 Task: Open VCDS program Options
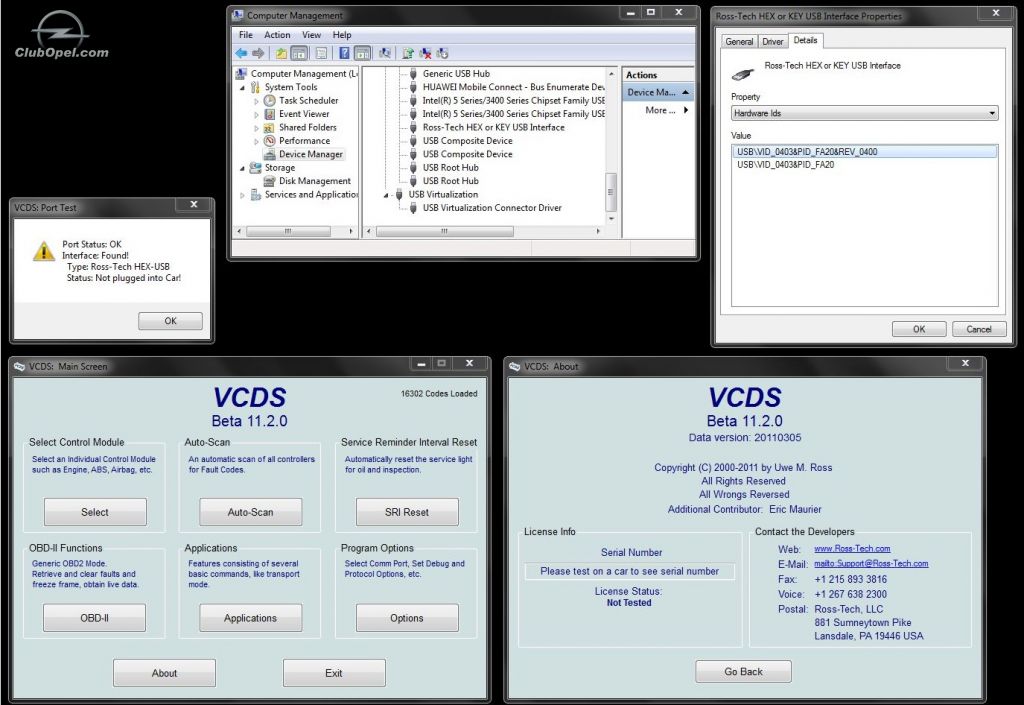407,618
